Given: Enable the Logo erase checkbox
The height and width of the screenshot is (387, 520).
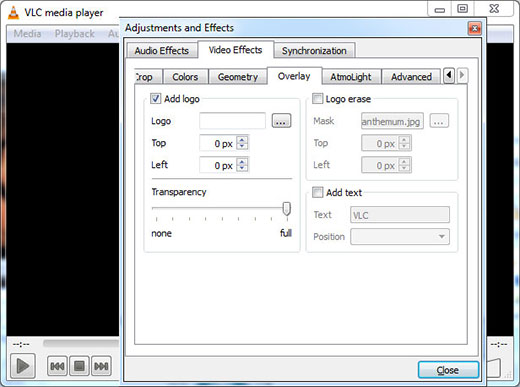Looking at the screenshot, I should (x=317, y=99).
